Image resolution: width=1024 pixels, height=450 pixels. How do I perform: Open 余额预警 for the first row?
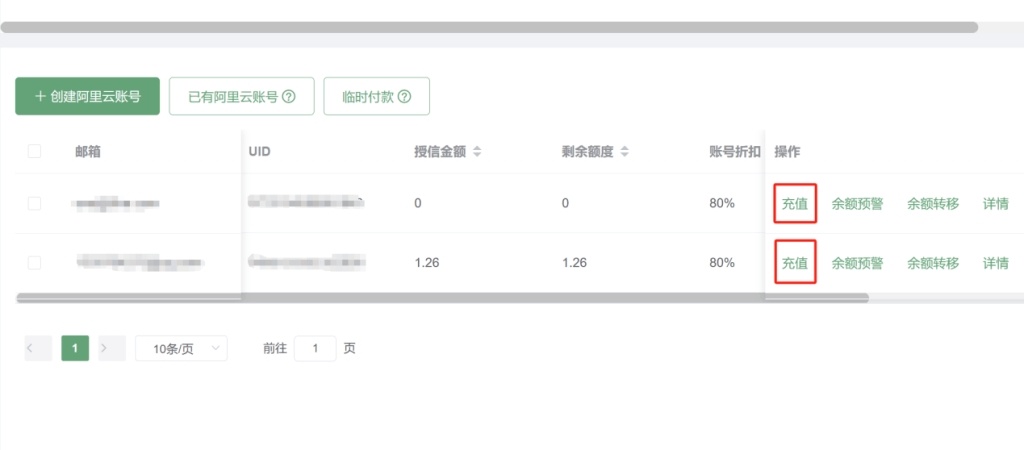click(857, 204)
